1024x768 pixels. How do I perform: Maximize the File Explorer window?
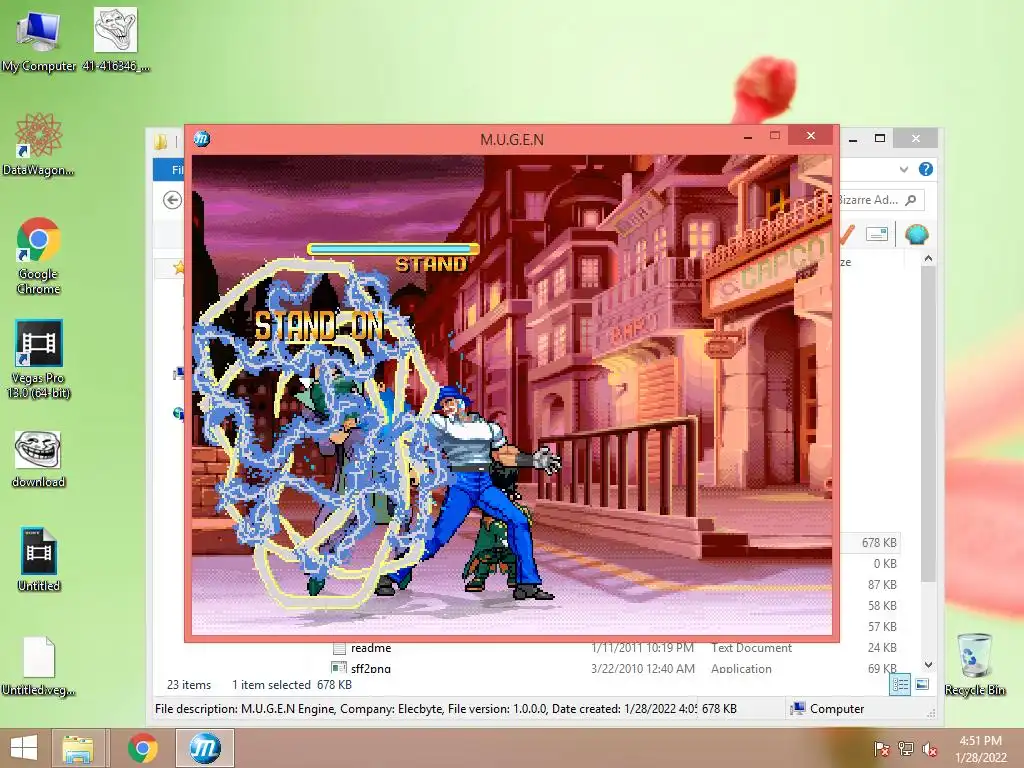880,138
